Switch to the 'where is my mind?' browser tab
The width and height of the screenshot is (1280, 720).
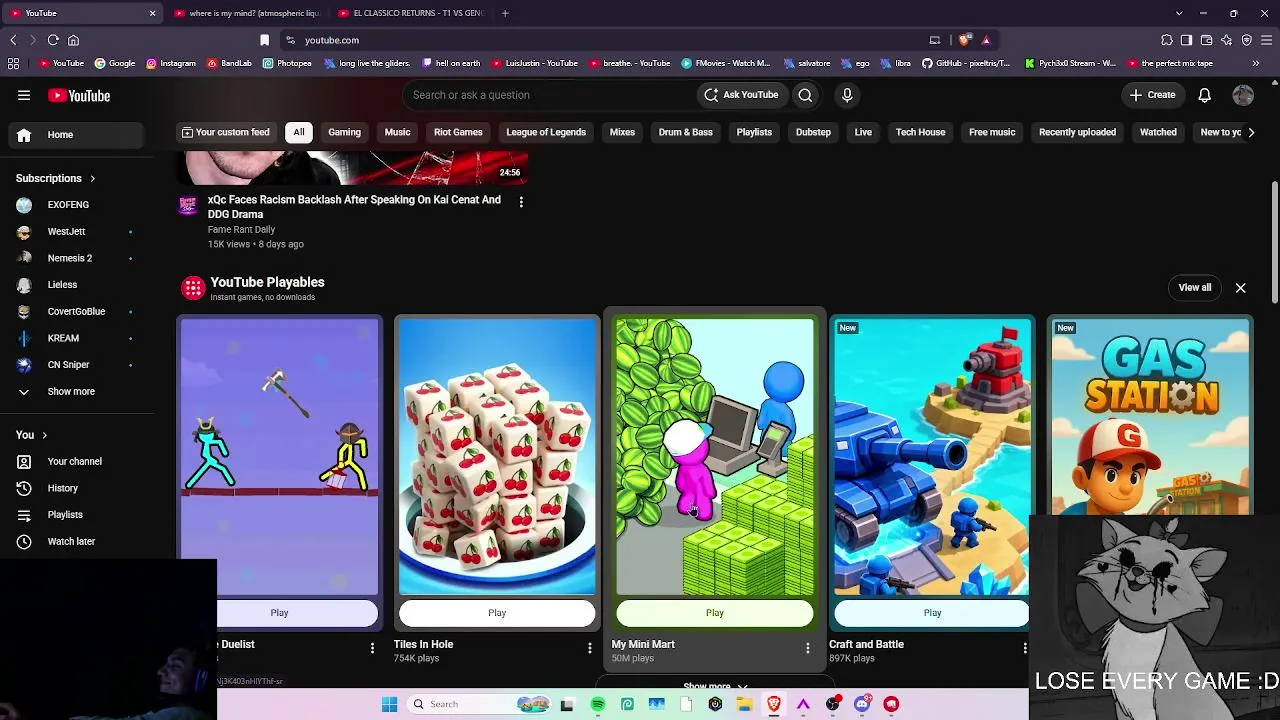point(246,13)
